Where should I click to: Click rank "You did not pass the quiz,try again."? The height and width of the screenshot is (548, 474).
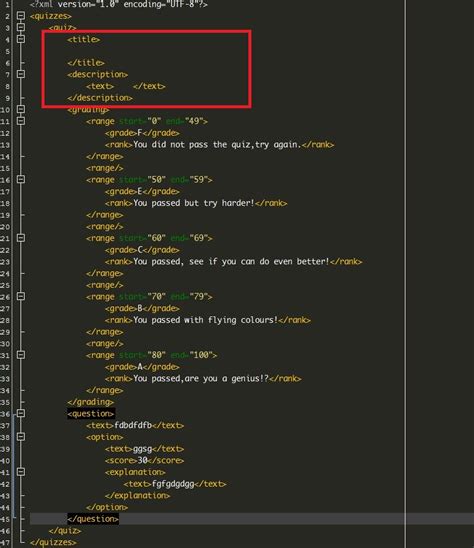(x=220, y=145)
